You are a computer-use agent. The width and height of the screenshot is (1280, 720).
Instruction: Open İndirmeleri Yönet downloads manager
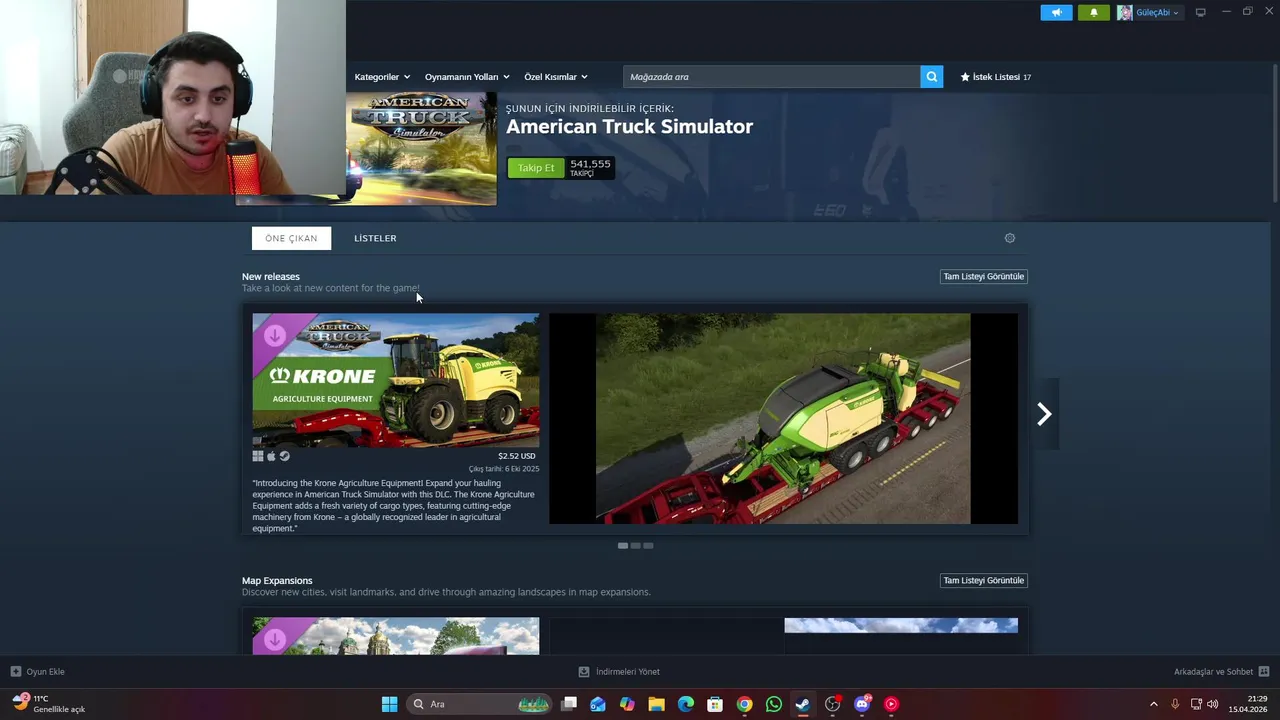tap(619, 672)
